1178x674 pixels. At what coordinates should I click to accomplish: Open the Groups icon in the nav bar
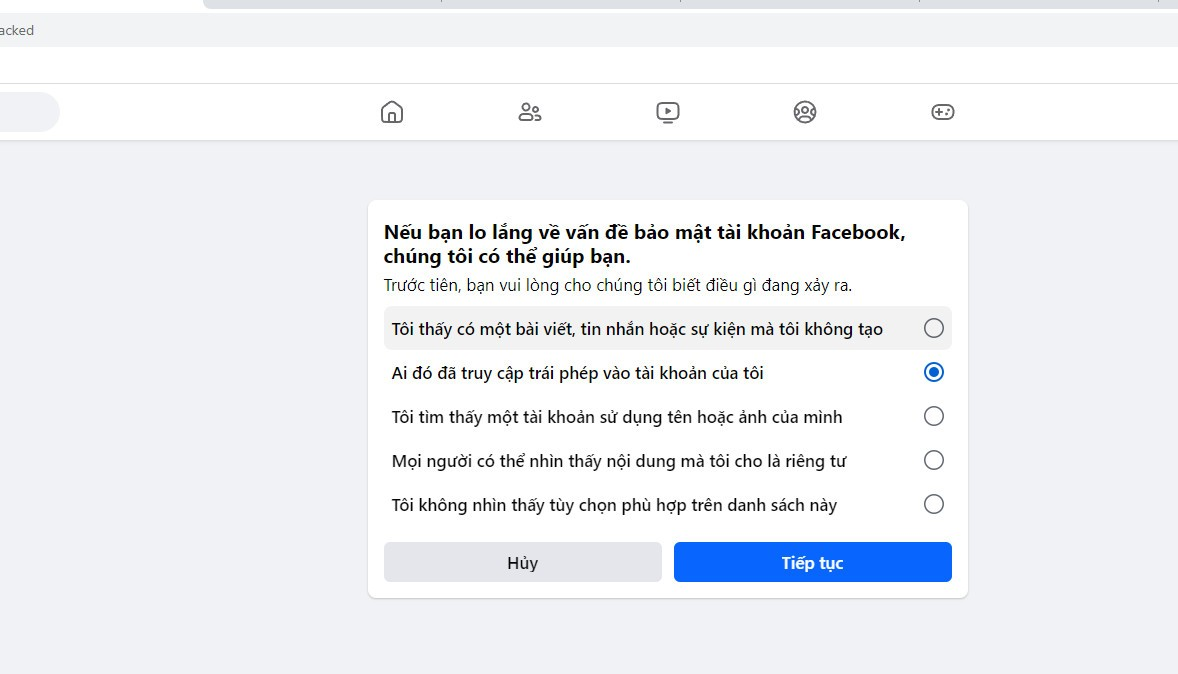pyautogui.click(x=805, y=111)
